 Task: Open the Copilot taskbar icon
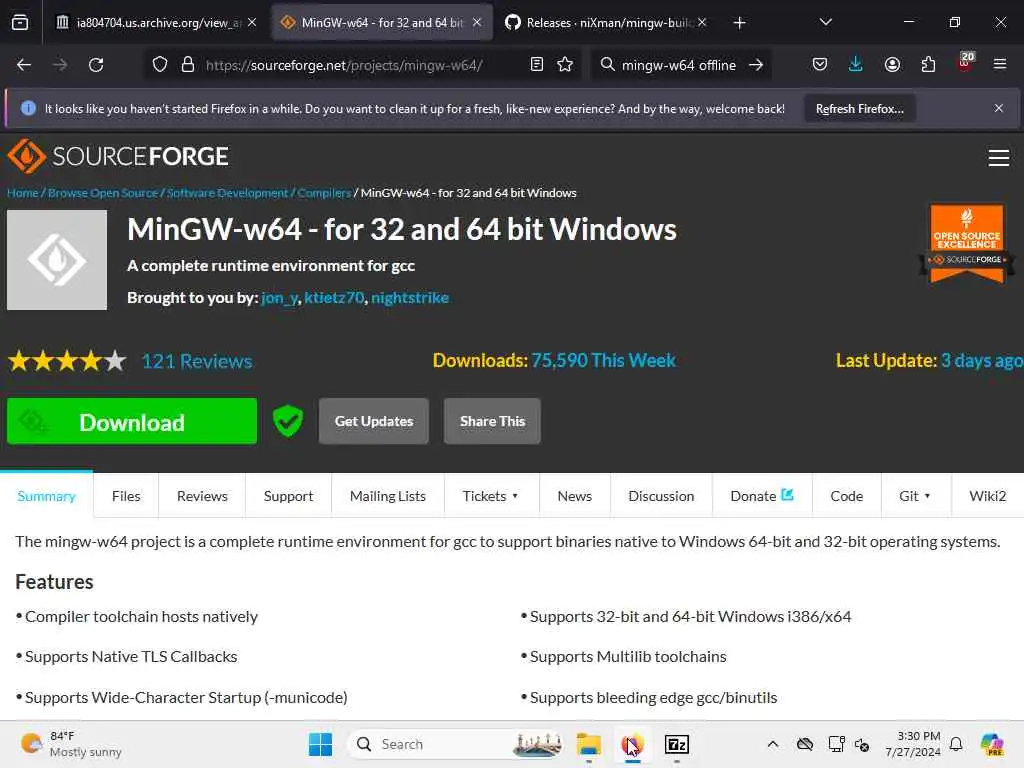click(992, 744)
